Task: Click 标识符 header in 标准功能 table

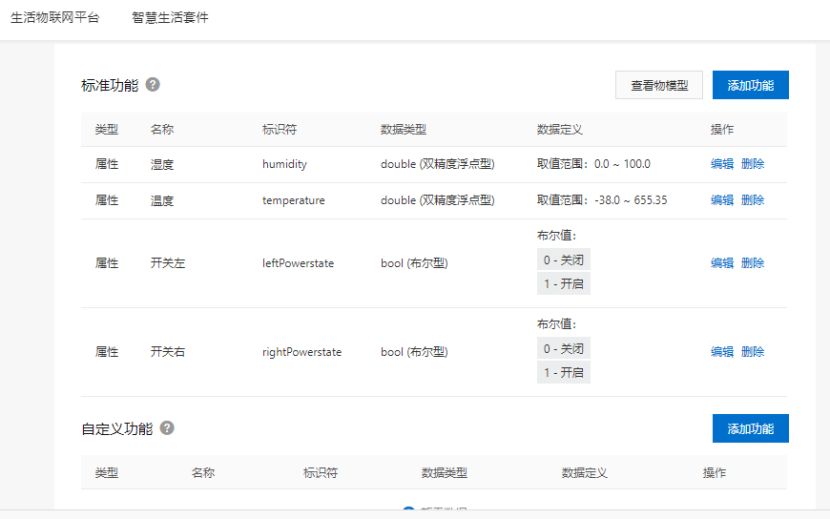Action: tap(279, 130)
